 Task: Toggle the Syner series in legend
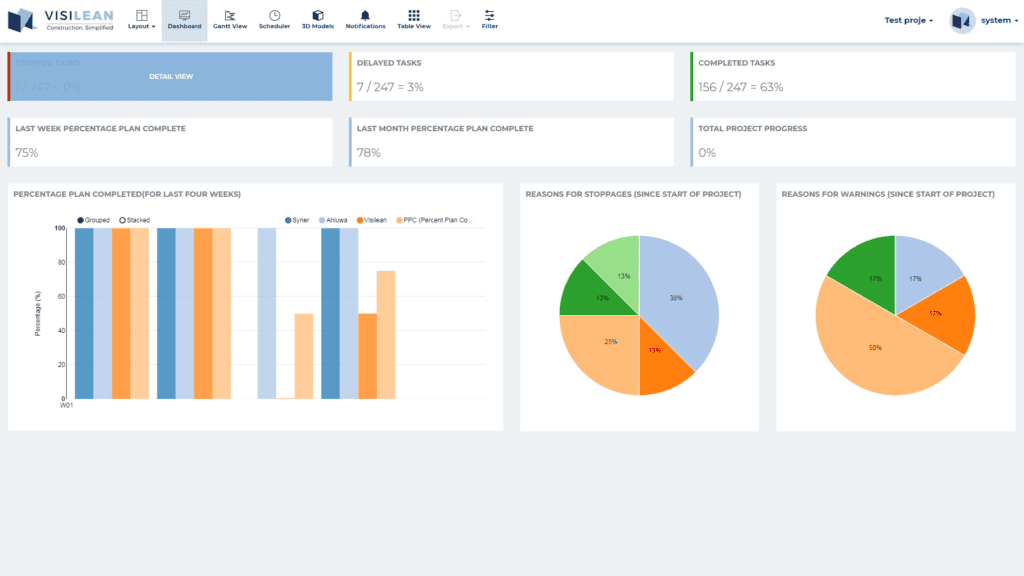click(x=289, y=219)
